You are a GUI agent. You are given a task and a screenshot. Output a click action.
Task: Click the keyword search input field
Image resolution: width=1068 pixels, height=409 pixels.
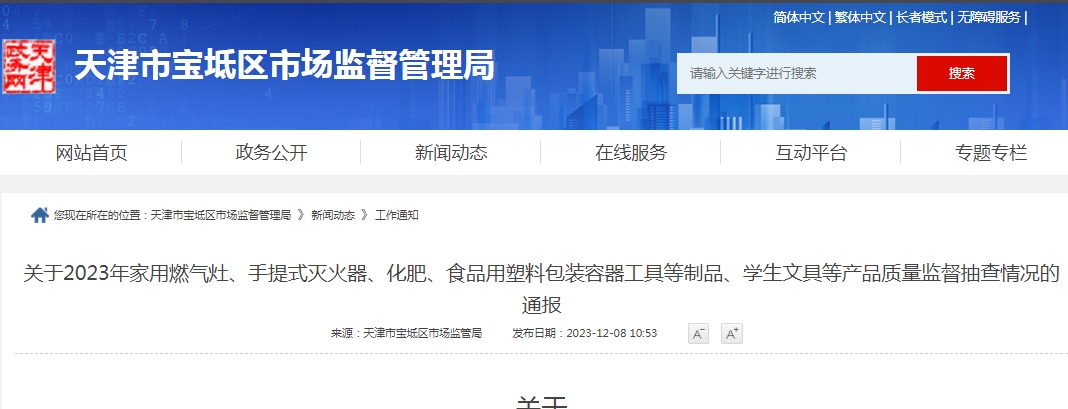point(796,73)
